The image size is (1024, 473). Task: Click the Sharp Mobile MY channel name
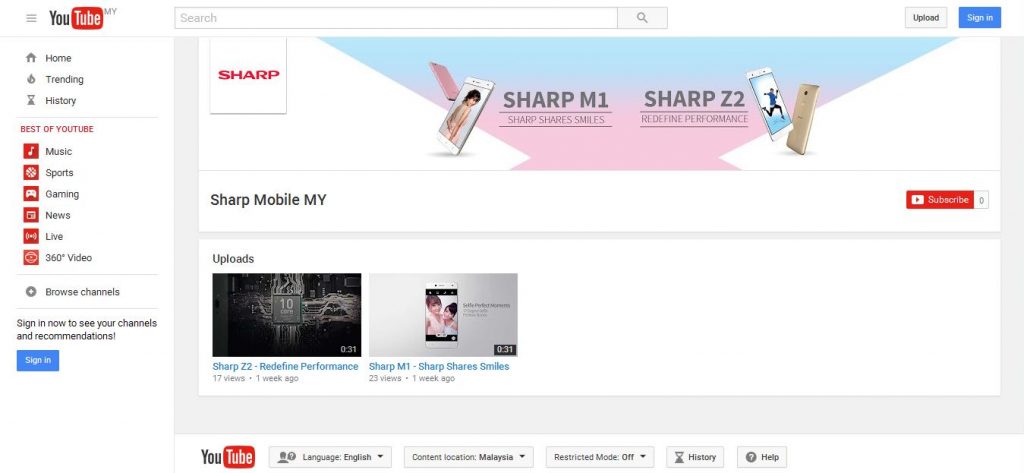[268, 200]
